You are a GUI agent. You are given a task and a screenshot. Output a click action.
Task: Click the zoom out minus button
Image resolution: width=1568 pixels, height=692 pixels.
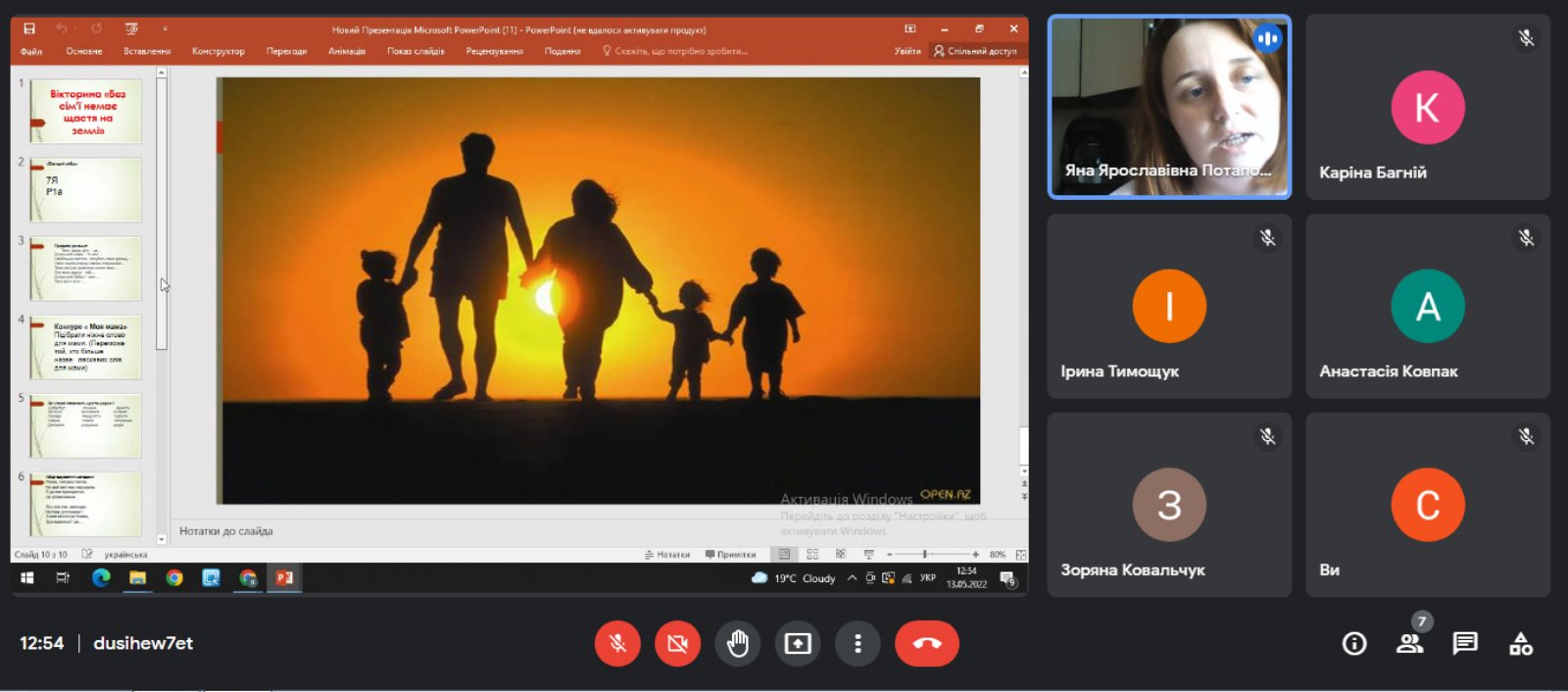click(890, 555)
